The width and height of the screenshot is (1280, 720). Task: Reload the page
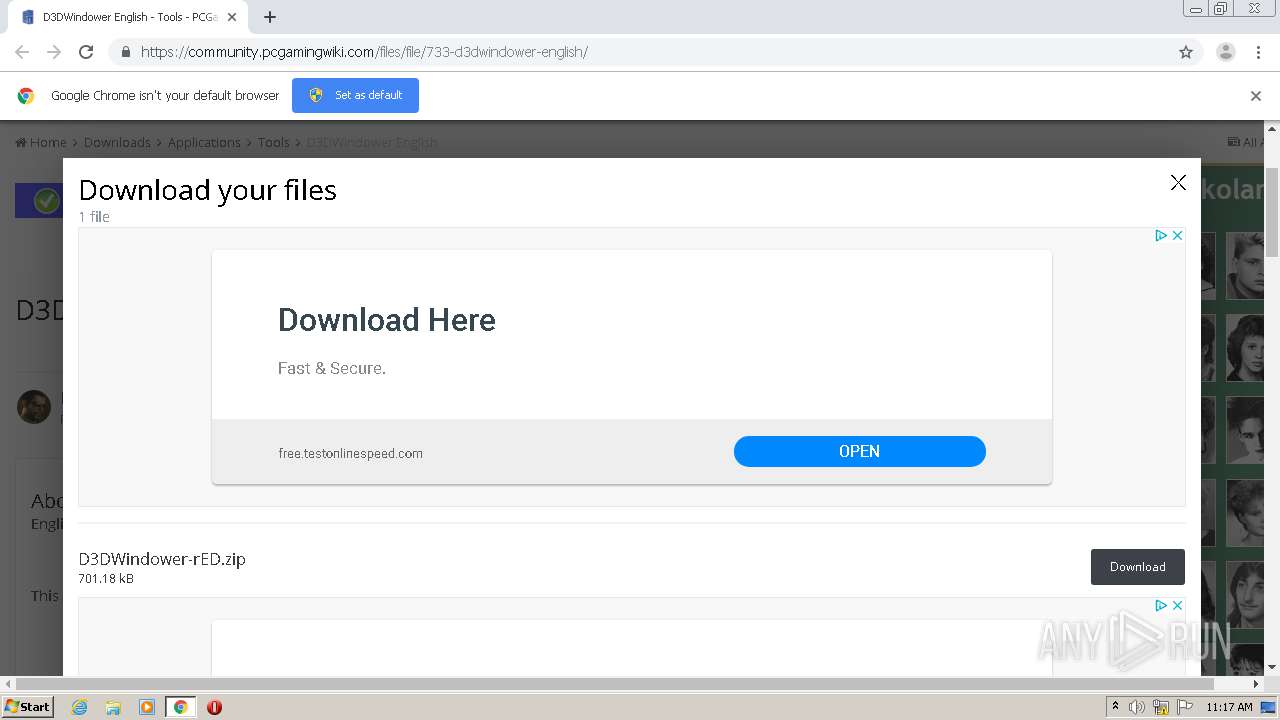pos(86,52)
